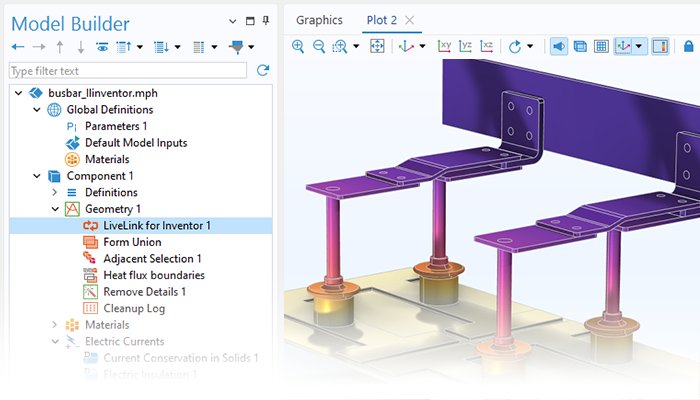Click the tree filter funnel icon
This screenshot has height=400, width=700.
point(237,47)
